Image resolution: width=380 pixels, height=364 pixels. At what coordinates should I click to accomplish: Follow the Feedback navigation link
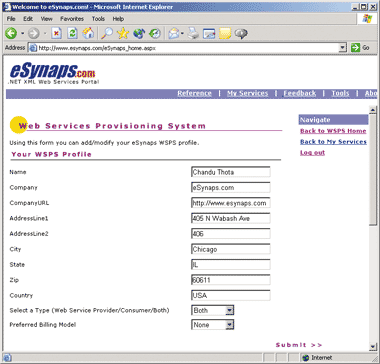(300, 94)
